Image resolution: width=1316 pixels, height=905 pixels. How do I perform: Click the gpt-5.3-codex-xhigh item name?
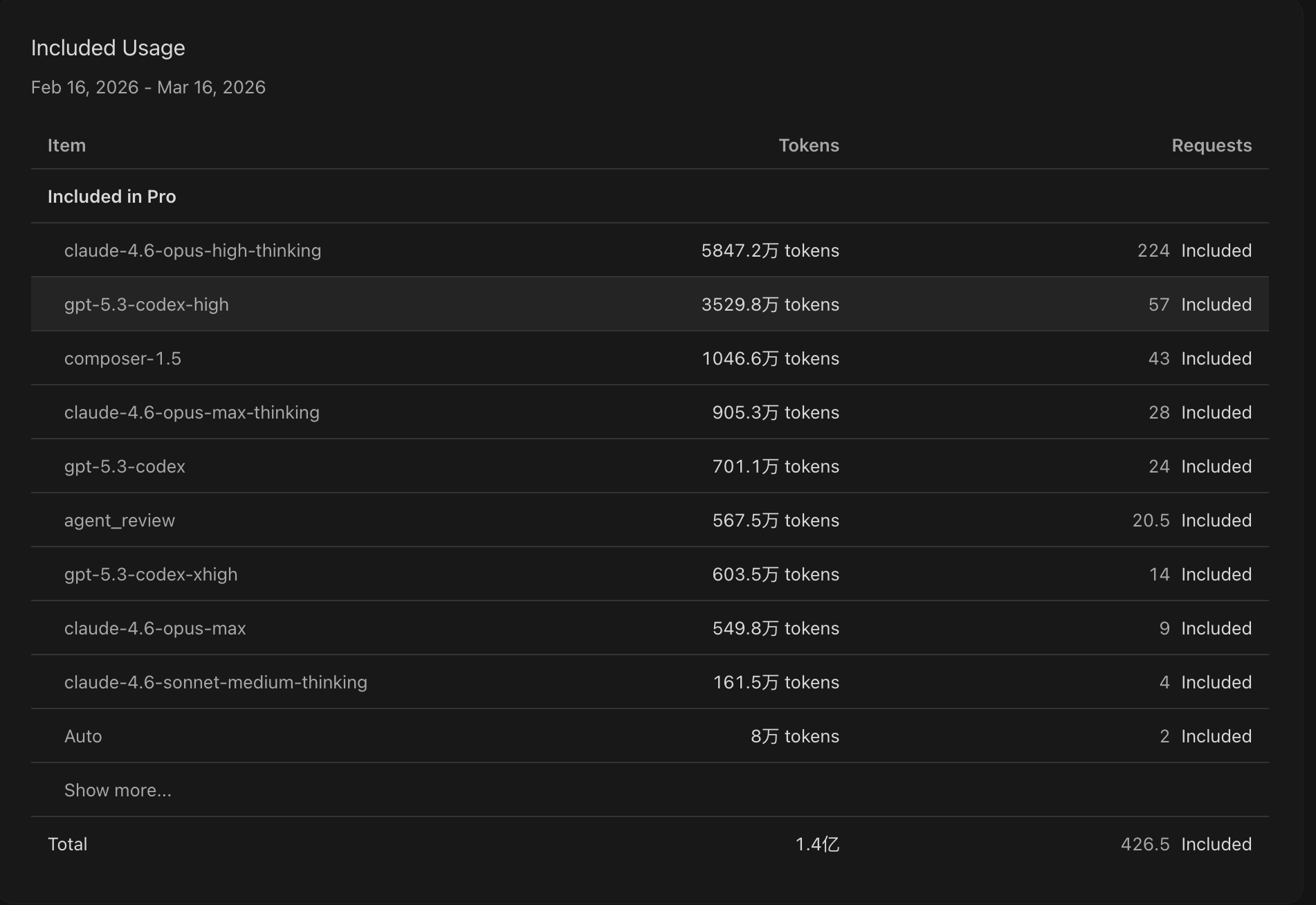(x=151, y=574)
